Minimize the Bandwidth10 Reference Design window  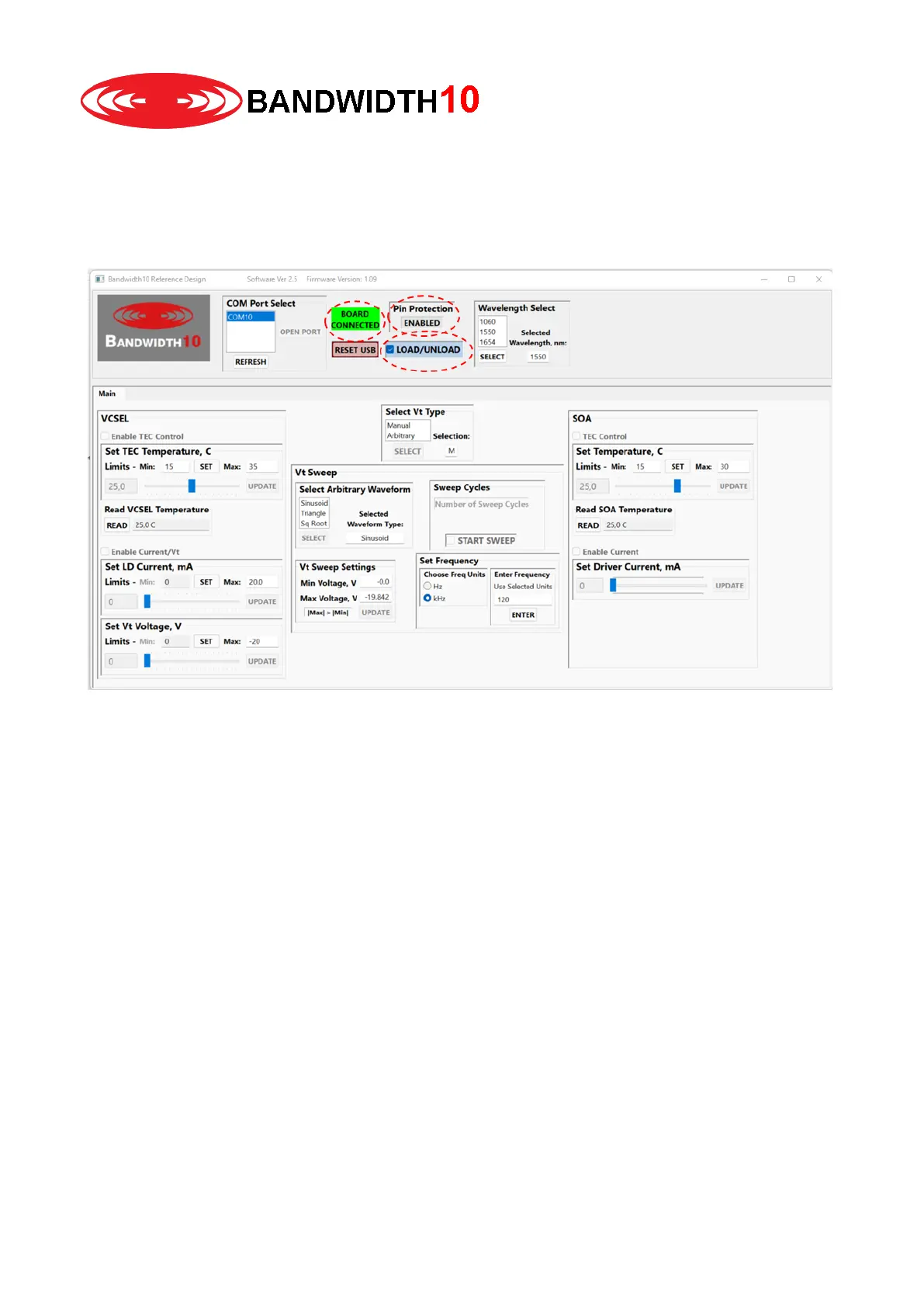pos(764,279)
